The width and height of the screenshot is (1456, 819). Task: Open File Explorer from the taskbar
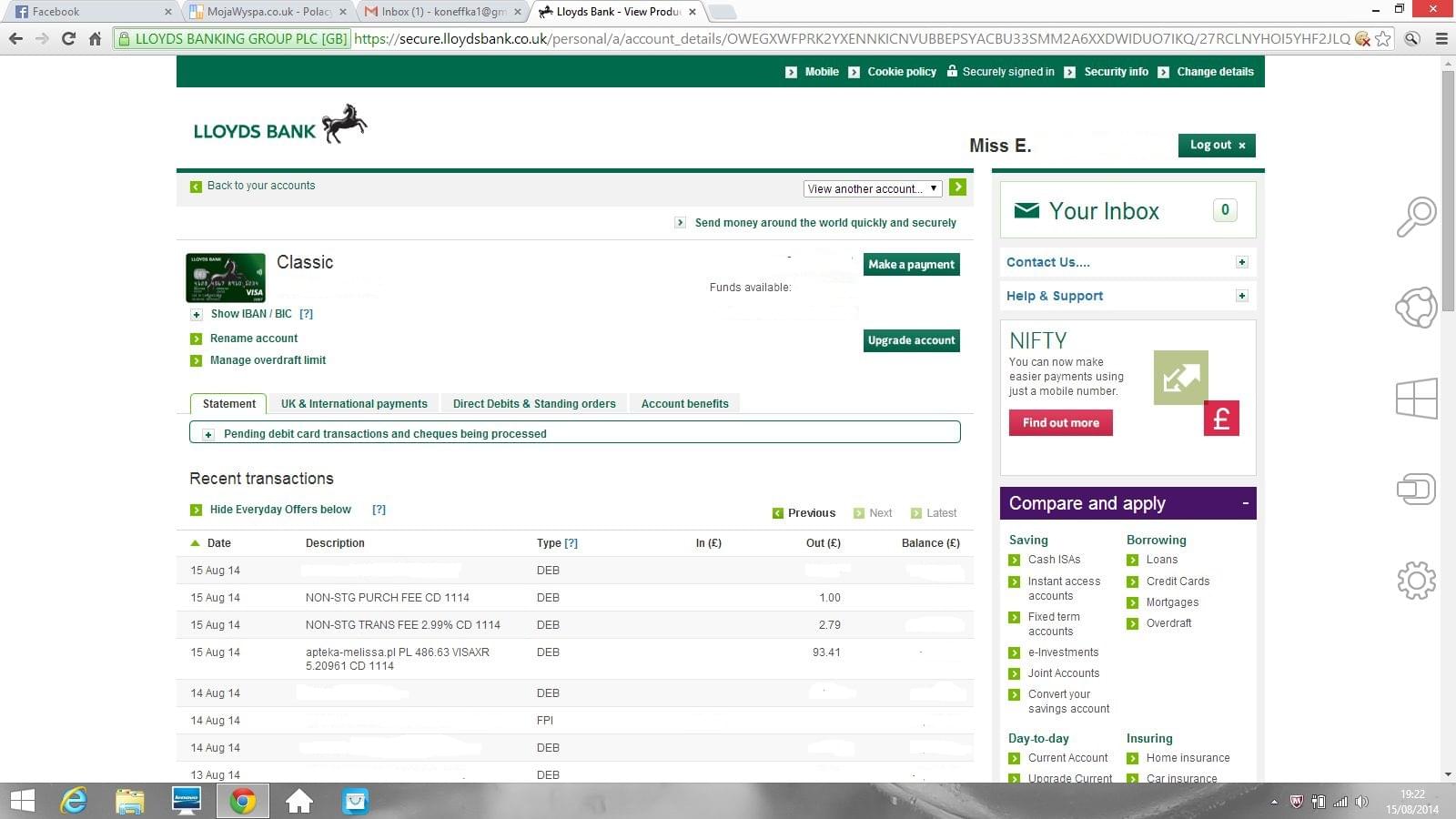point(130,801)
